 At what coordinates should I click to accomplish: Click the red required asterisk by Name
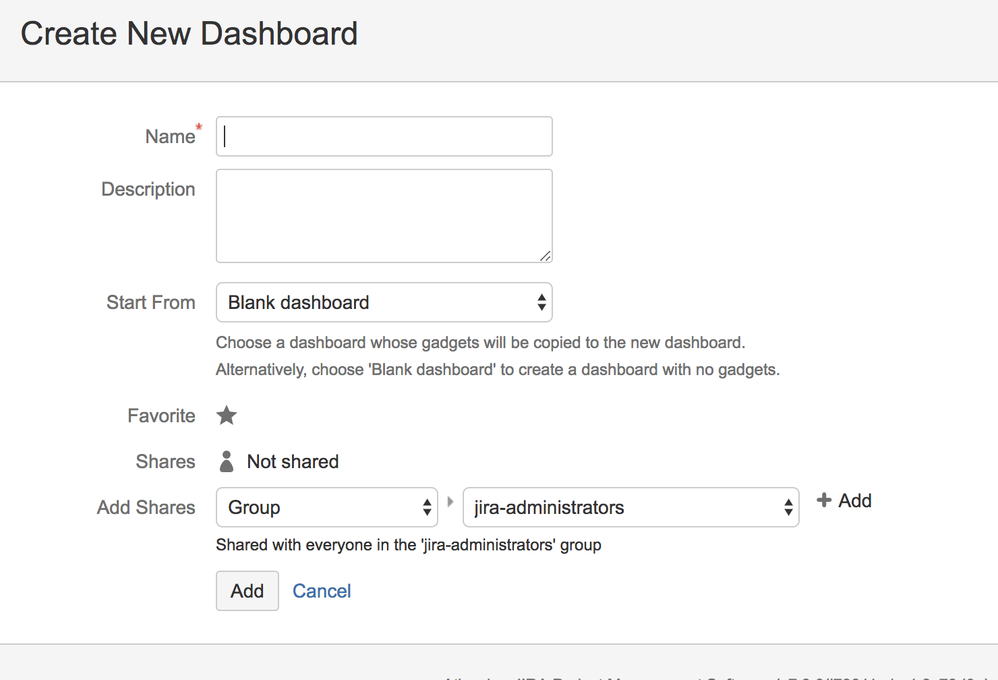[x=198, y=127]
